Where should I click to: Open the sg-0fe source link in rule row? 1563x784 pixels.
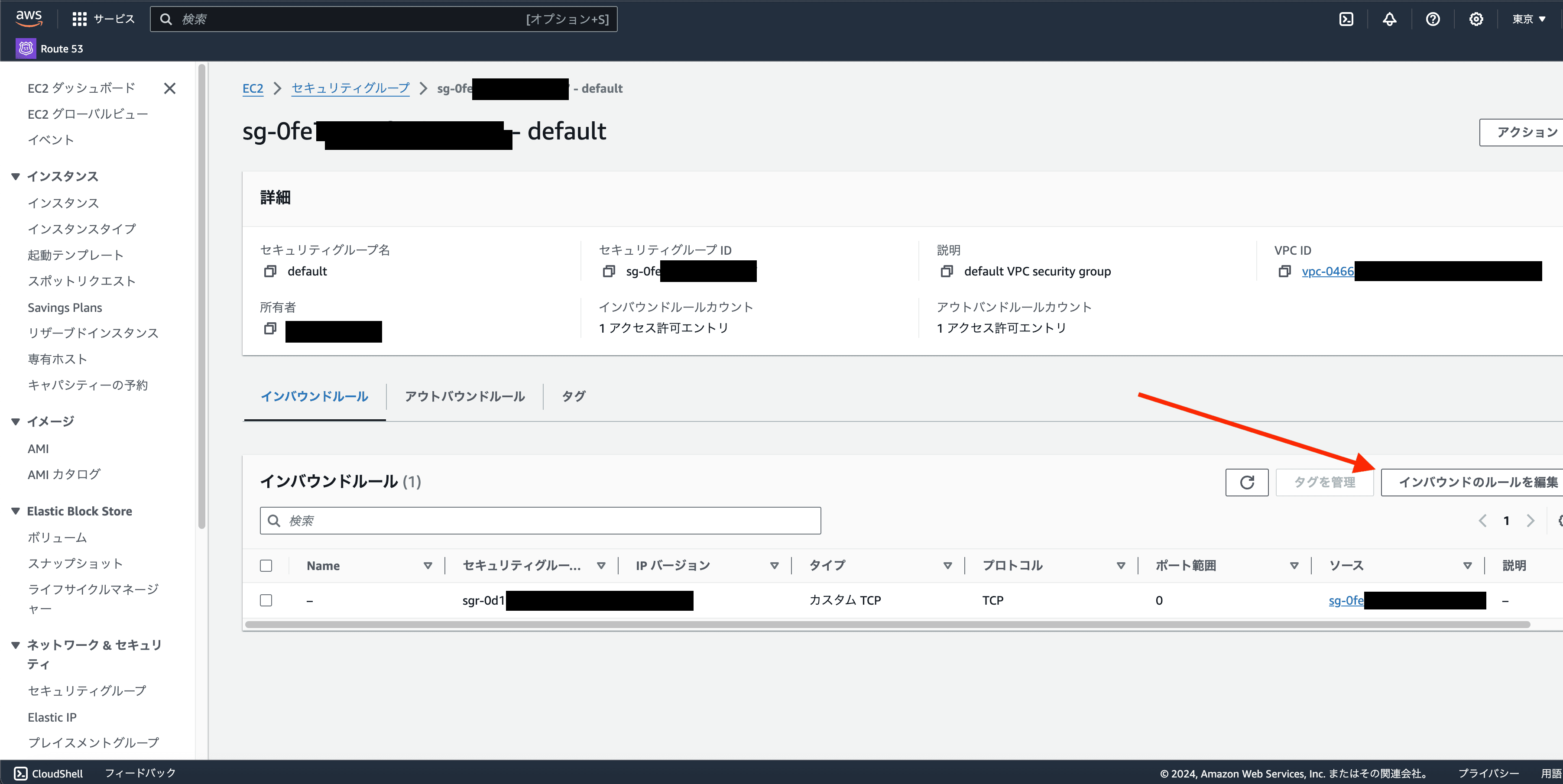coord(1346,600)
